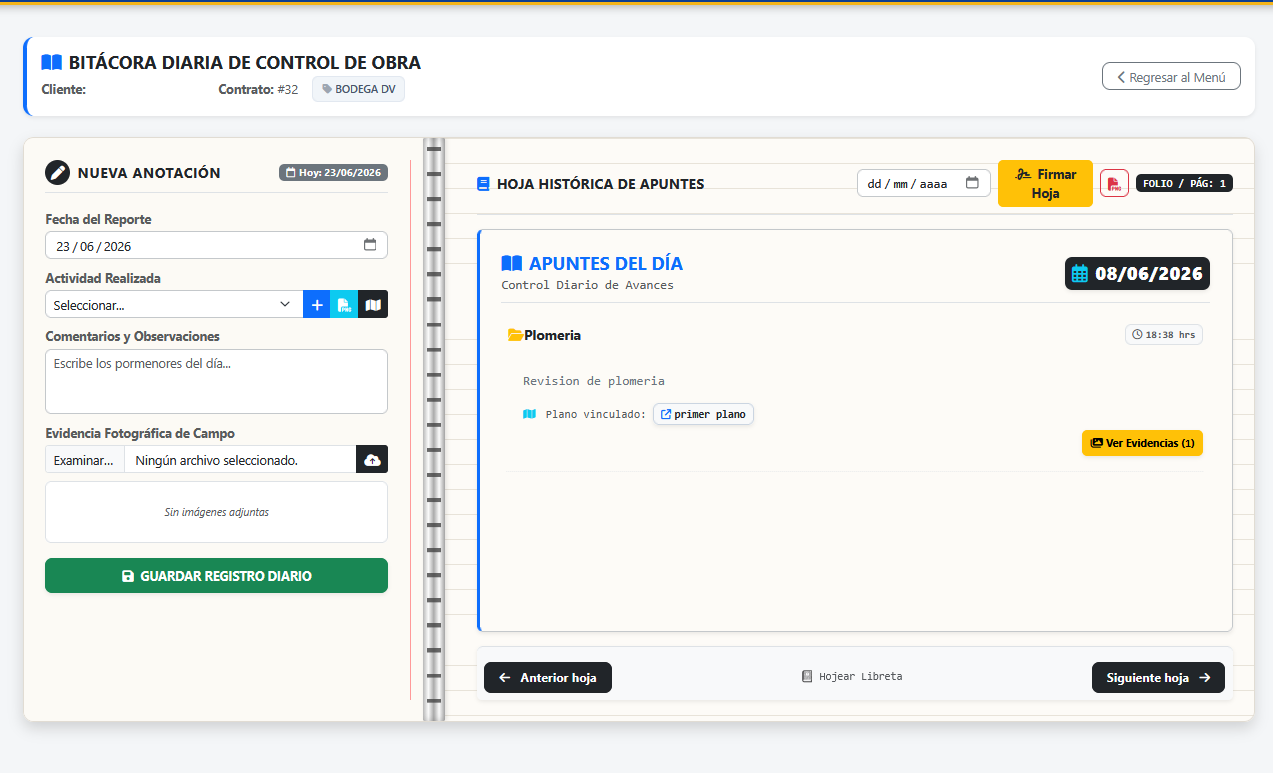
Task: Click the pencil icon beside Nueva Anotación
Action: coord(58,172)
